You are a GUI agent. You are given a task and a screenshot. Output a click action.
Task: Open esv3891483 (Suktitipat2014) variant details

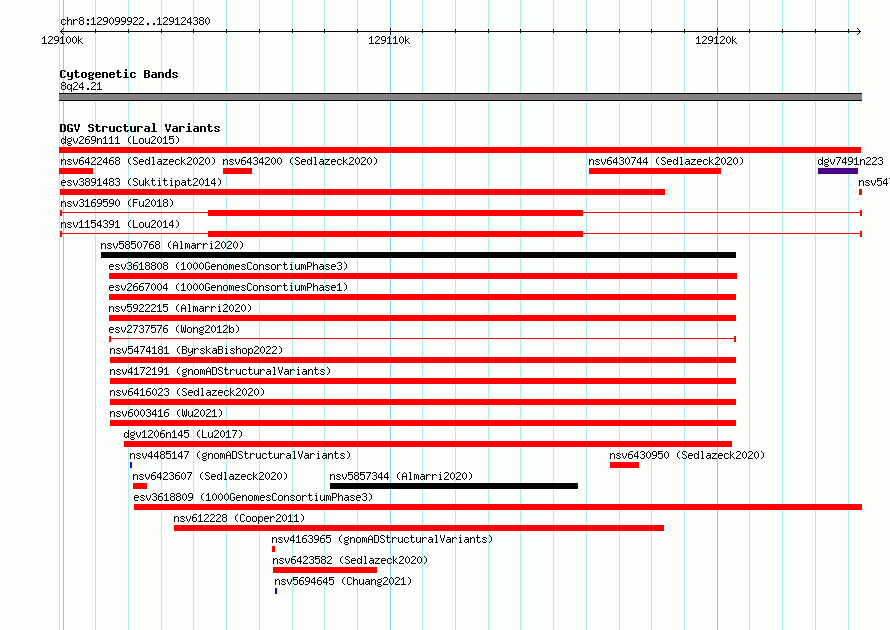tap(362, 192)
